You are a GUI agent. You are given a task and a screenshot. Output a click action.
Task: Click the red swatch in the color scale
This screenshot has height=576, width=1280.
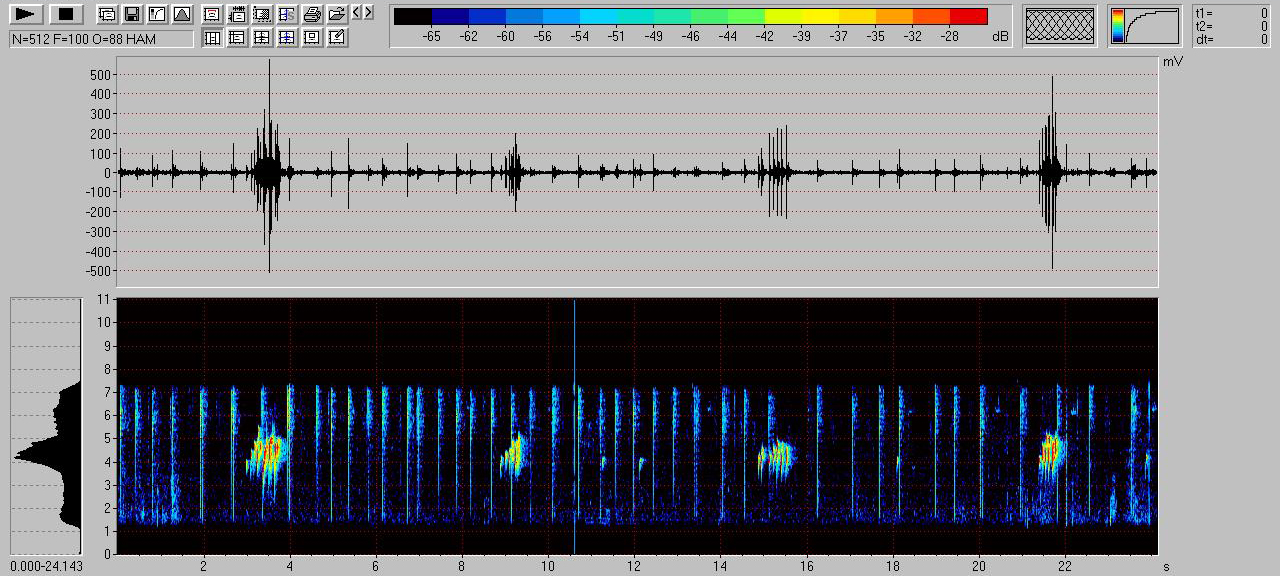(968, 17)
